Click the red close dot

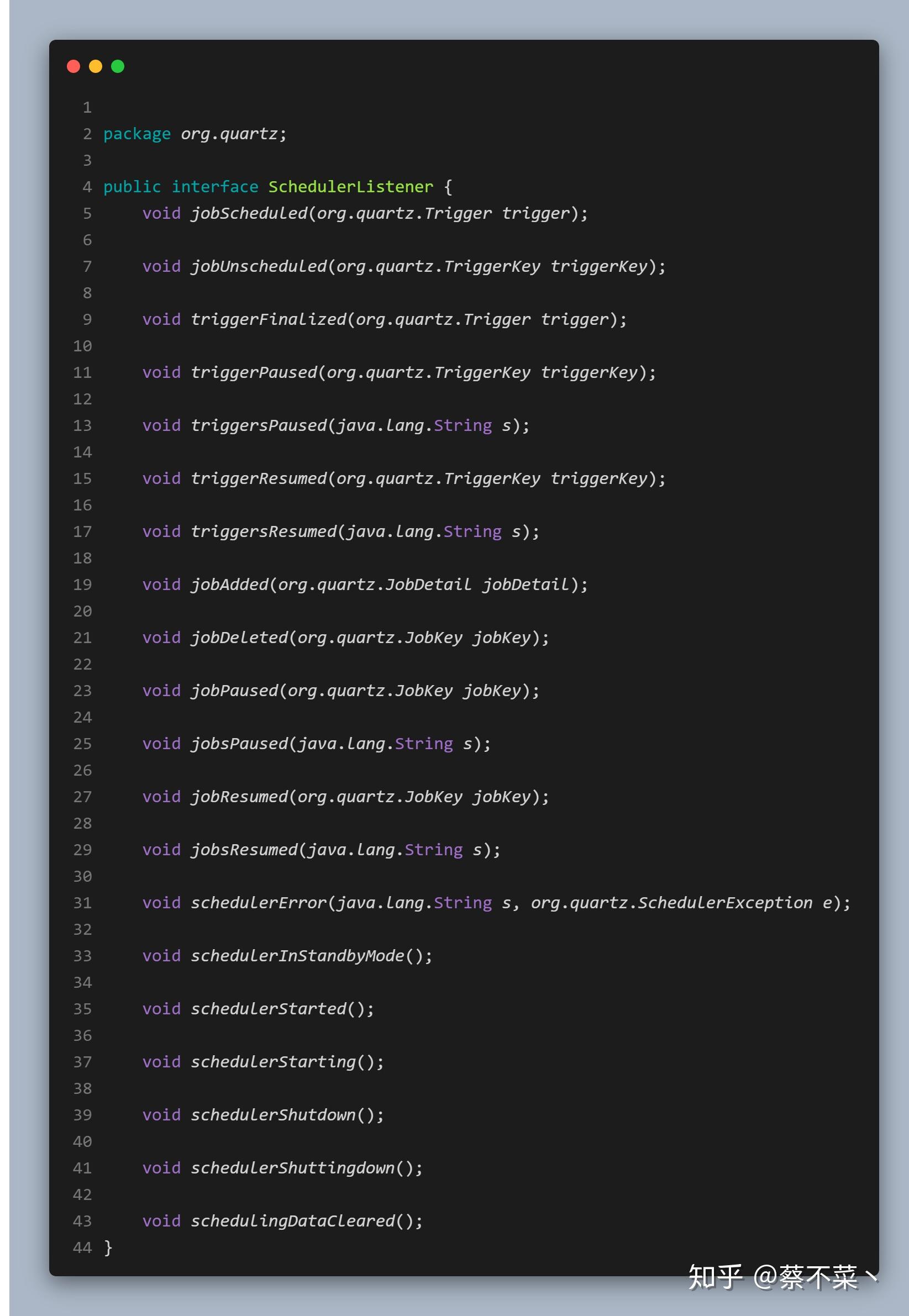tap(73, 67)
